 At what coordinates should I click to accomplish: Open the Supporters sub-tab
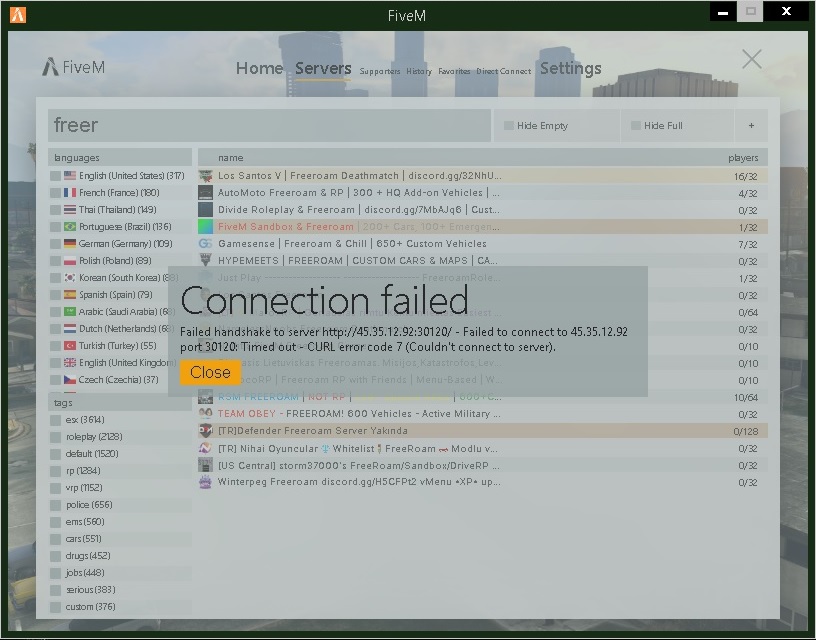(x=379, y=71)
